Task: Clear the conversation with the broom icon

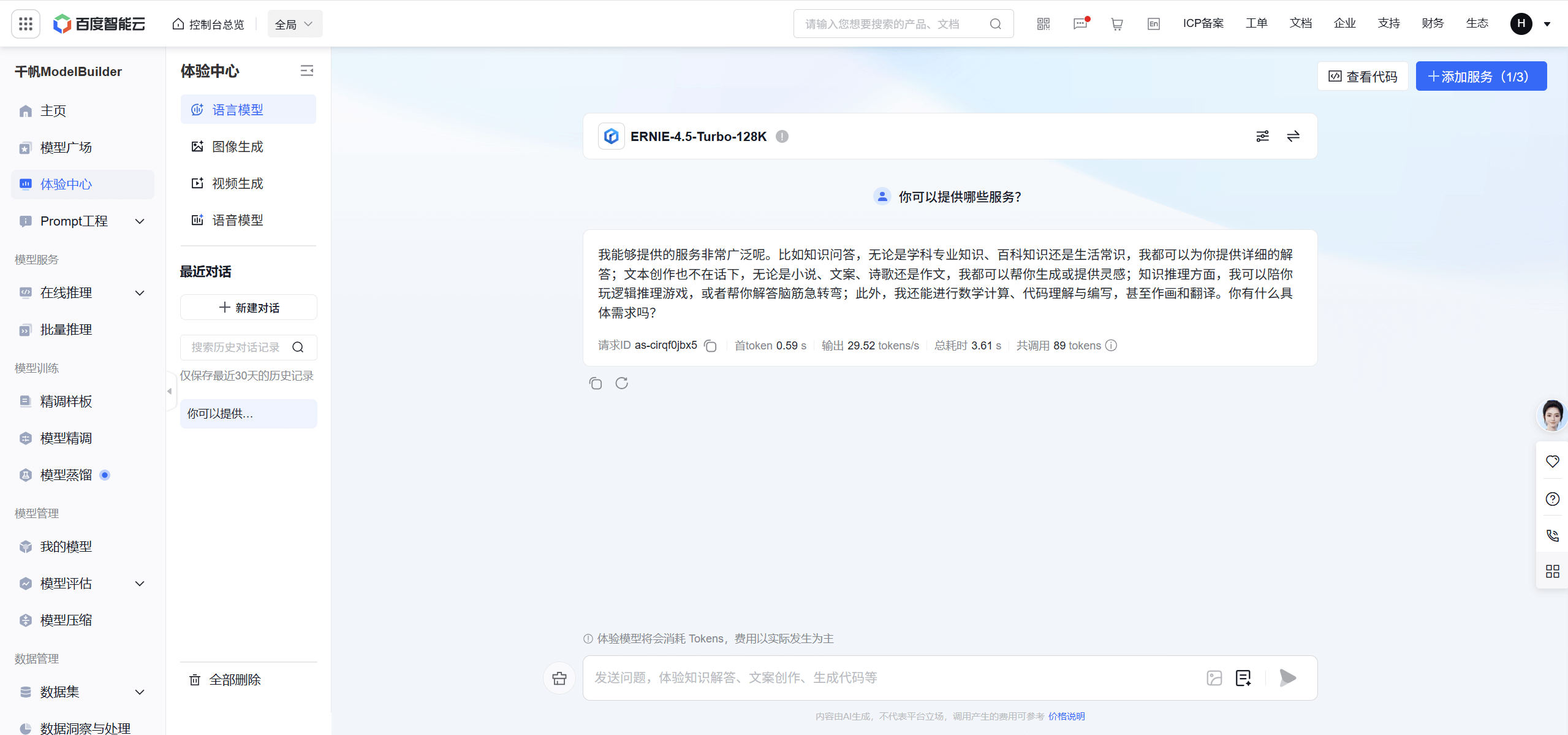Action: [558, 677]
